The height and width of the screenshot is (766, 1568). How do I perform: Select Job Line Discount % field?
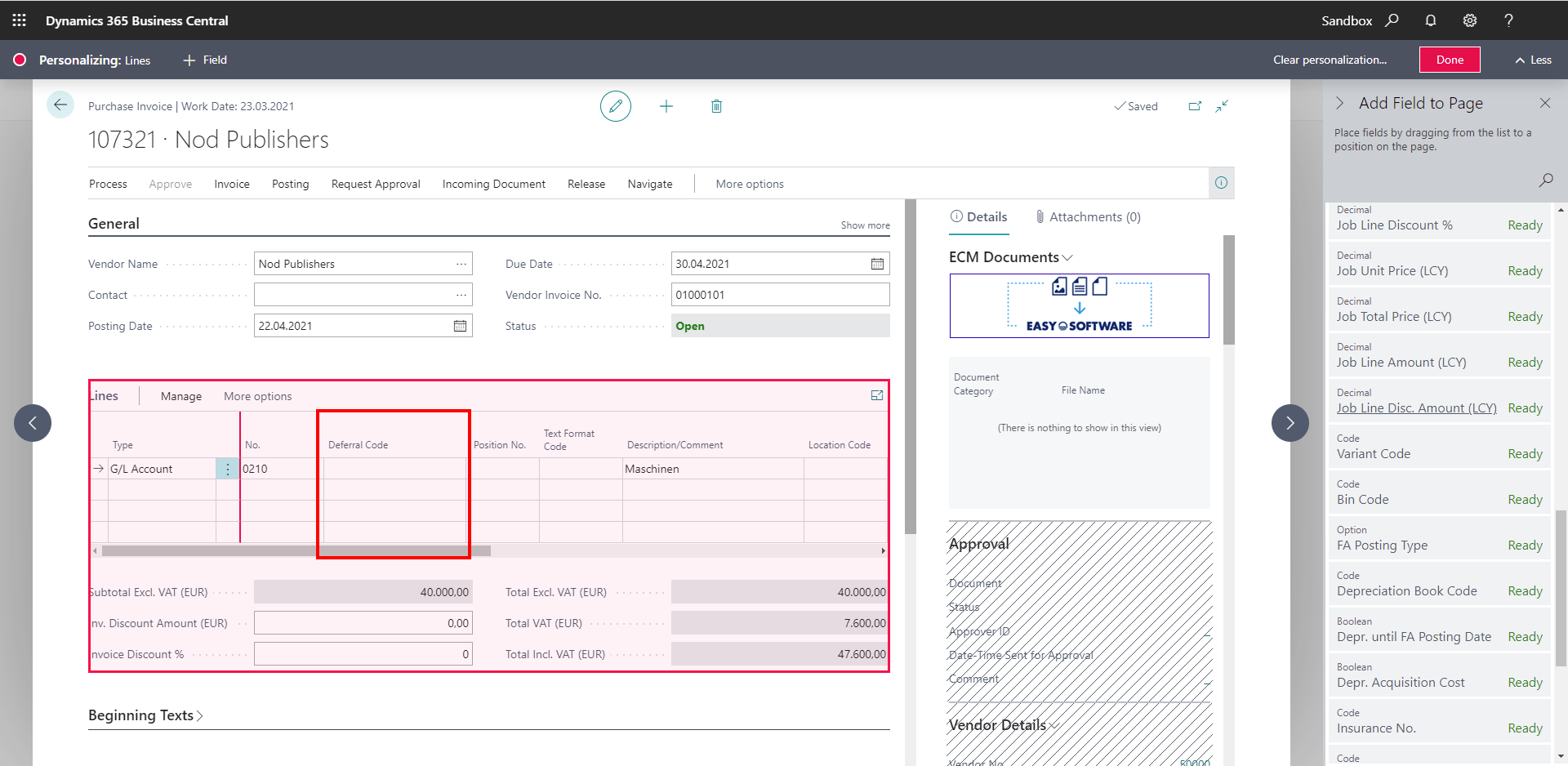(1440, 220)
